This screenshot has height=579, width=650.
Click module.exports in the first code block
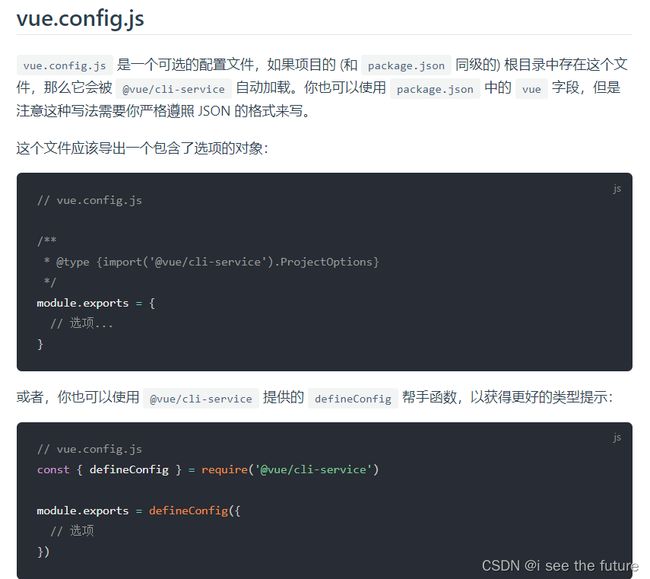(82, 303)
